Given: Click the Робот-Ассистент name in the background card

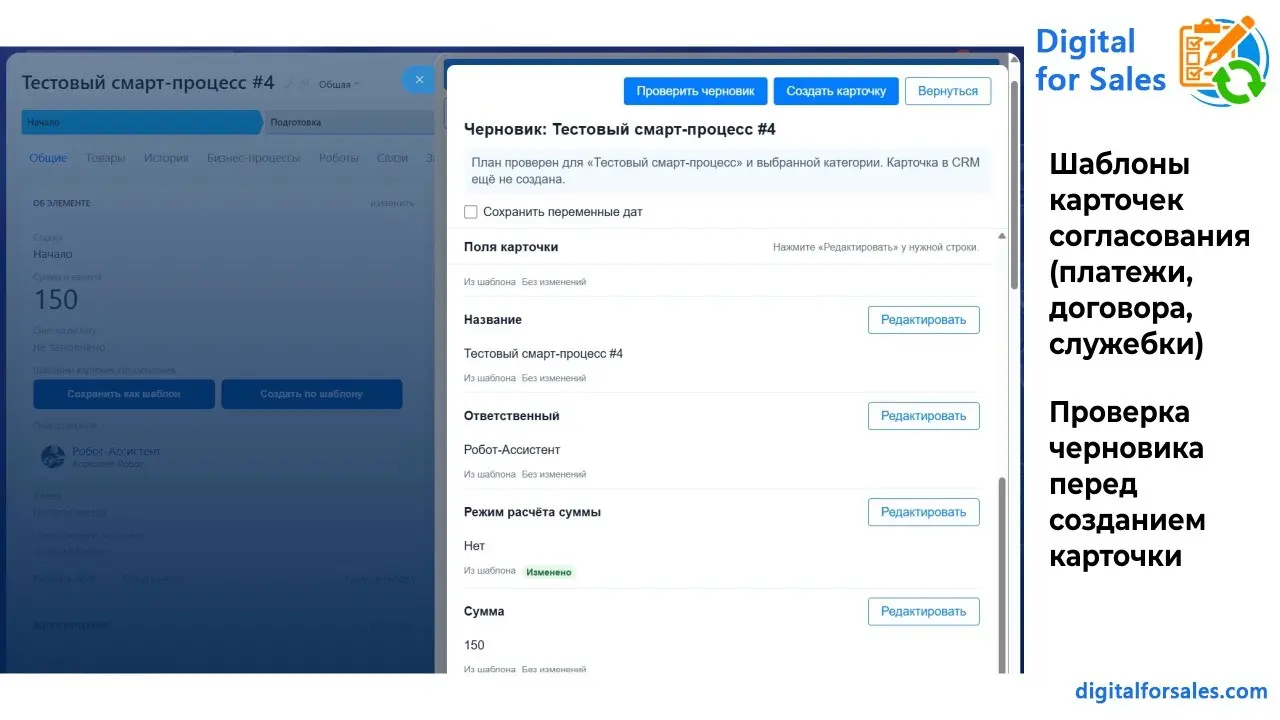Looking at the screenshot, I should pyautogui.click(x=116, y=452).
